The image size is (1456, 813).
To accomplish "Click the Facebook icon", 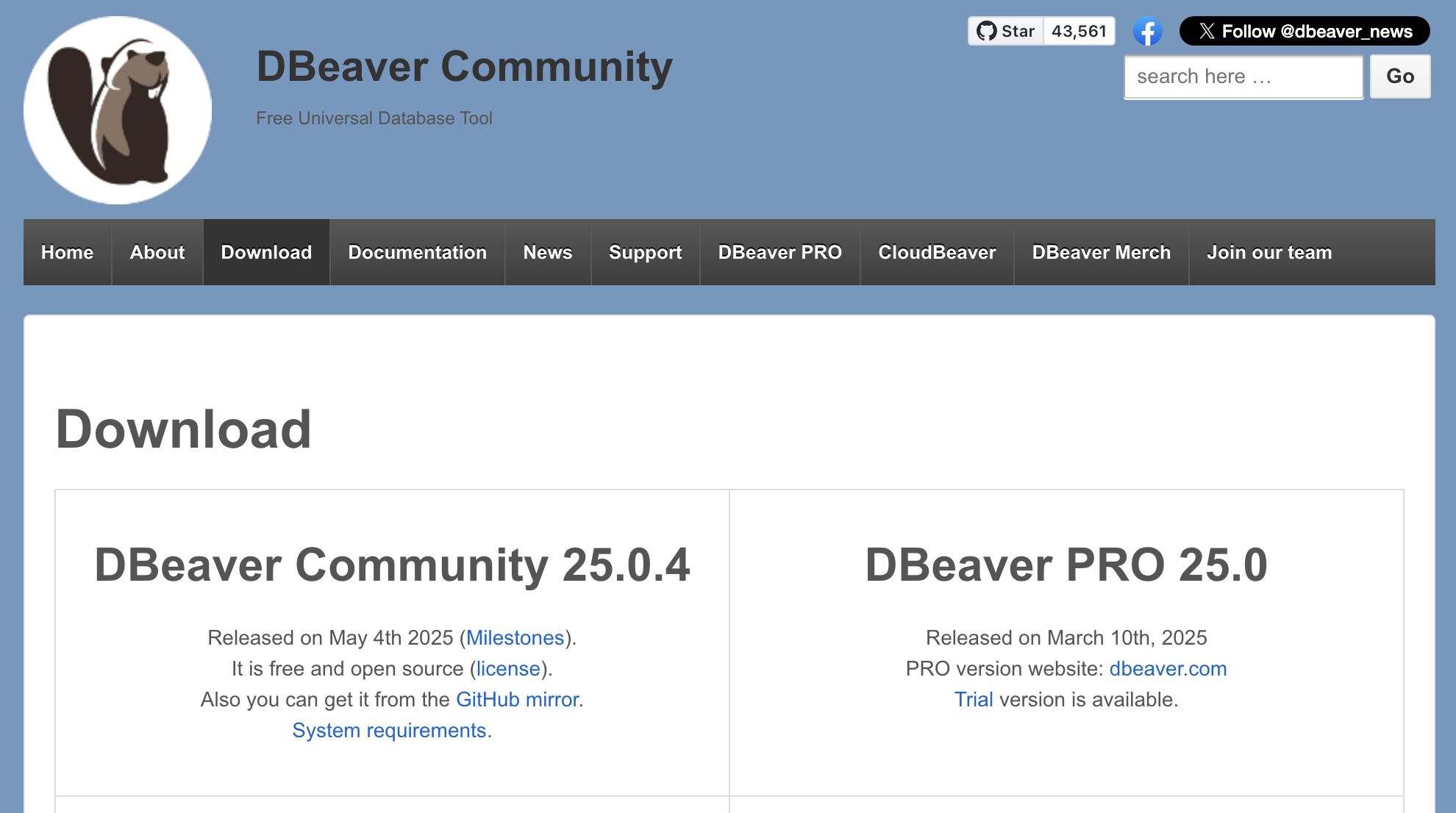I will pos(1147,31).
